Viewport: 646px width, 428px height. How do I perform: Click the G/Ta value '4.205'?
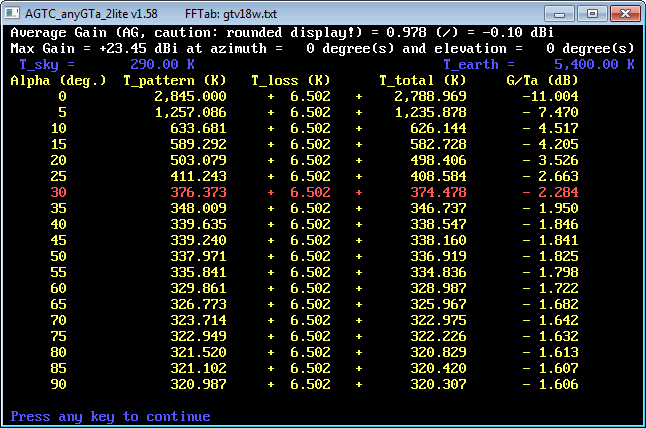point(558,145)
